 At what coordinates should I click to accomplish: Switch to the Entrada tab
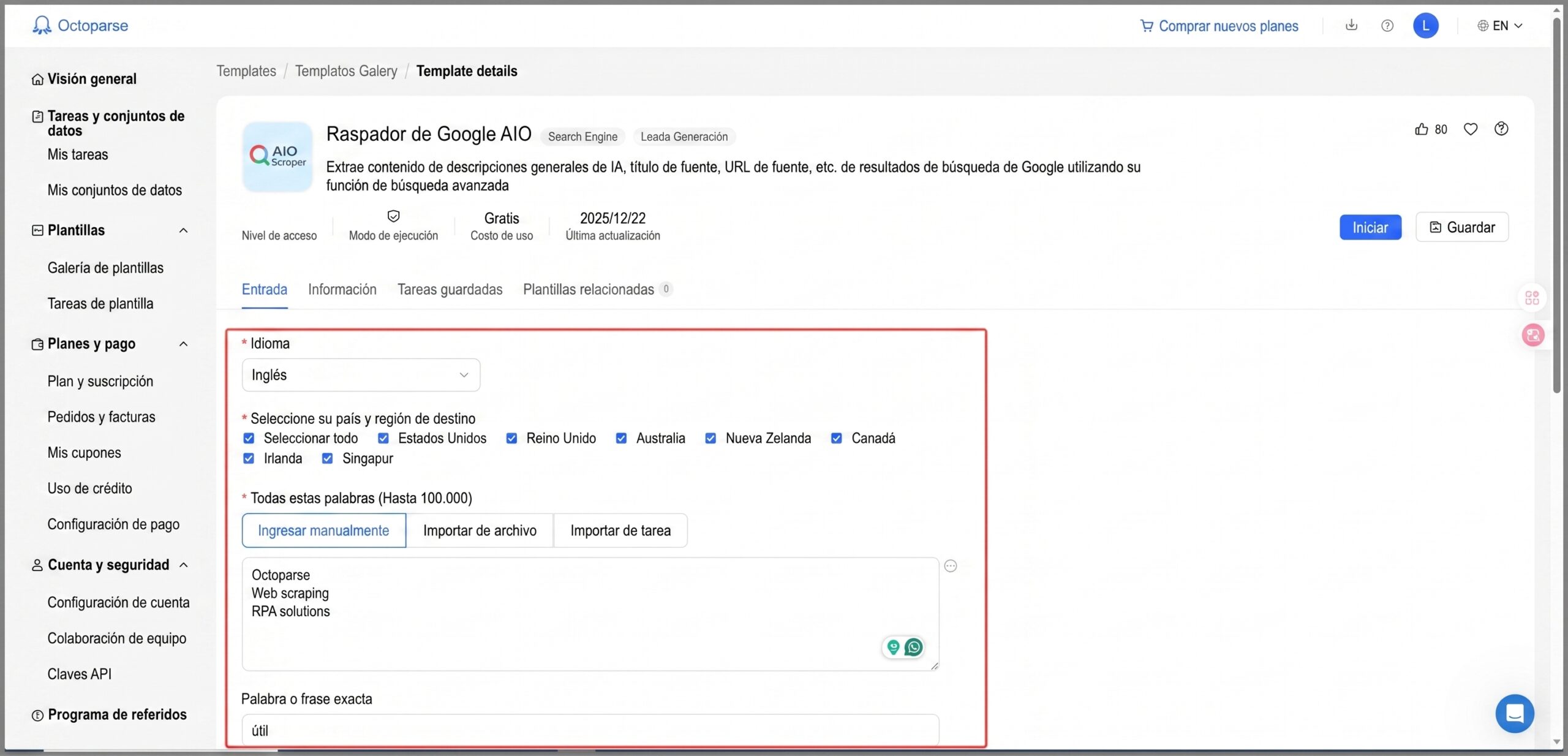coord(265,289)
